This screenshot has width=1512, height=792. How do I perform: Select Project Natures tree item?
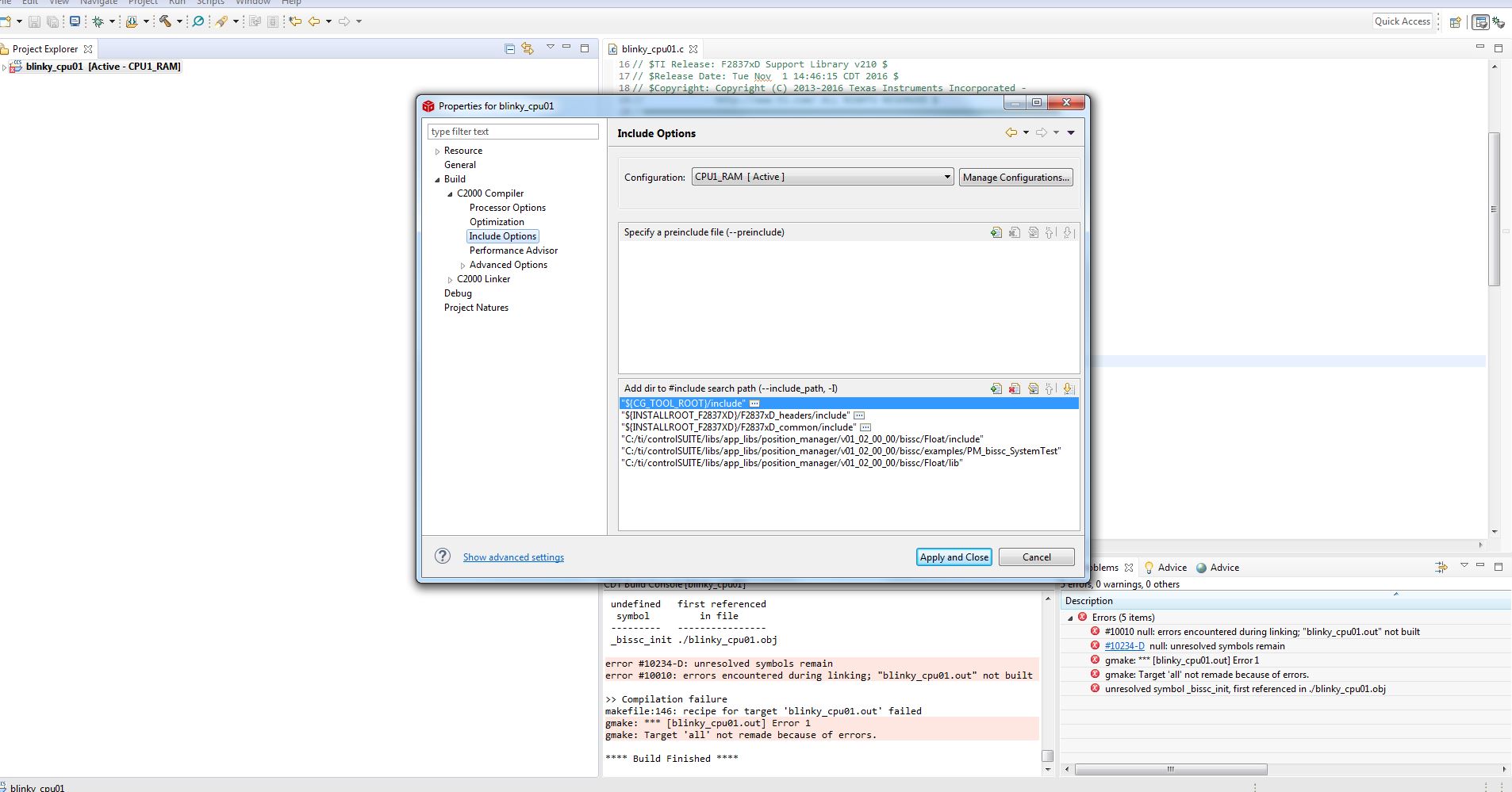point(476,308)
